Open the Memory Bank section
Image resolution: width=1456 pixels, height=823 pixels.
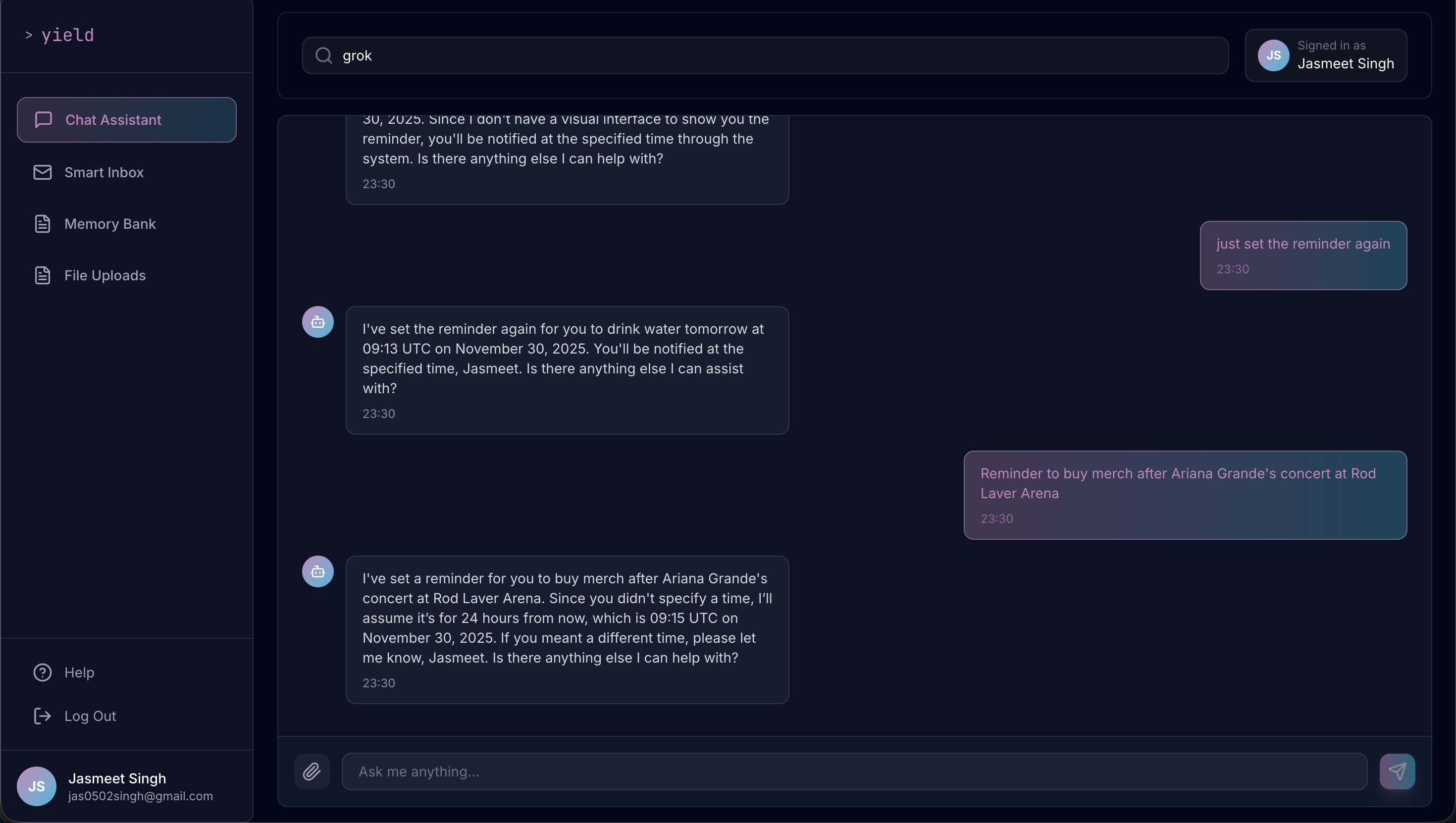click(109, 224)
